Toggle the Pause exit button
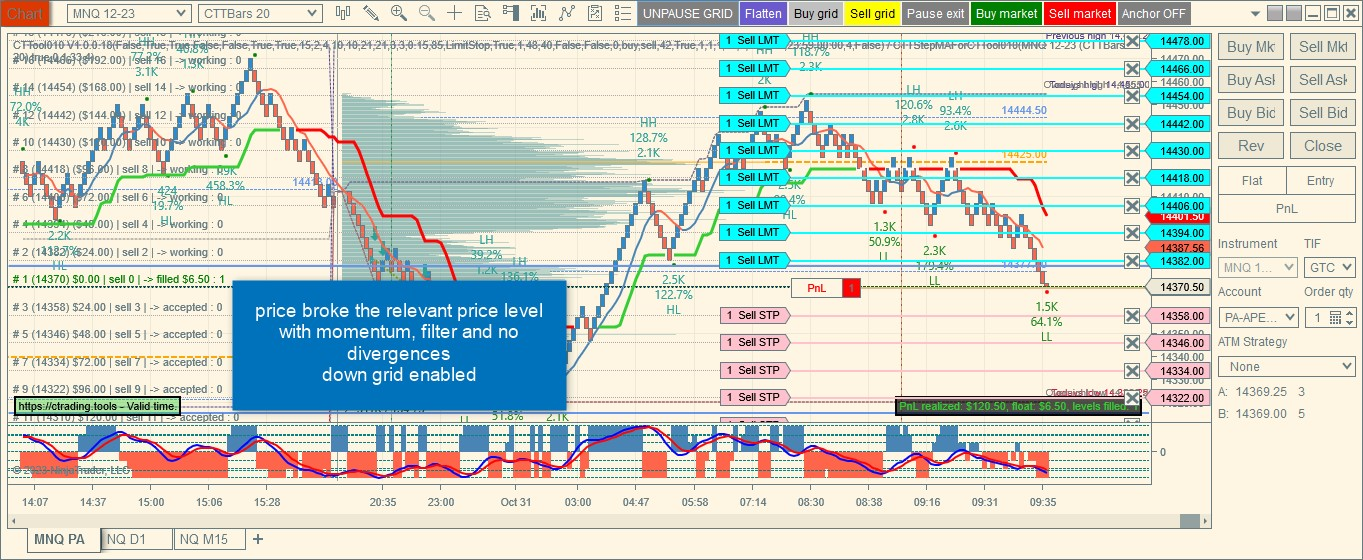The image size is (1363, 560). (936, 14)
